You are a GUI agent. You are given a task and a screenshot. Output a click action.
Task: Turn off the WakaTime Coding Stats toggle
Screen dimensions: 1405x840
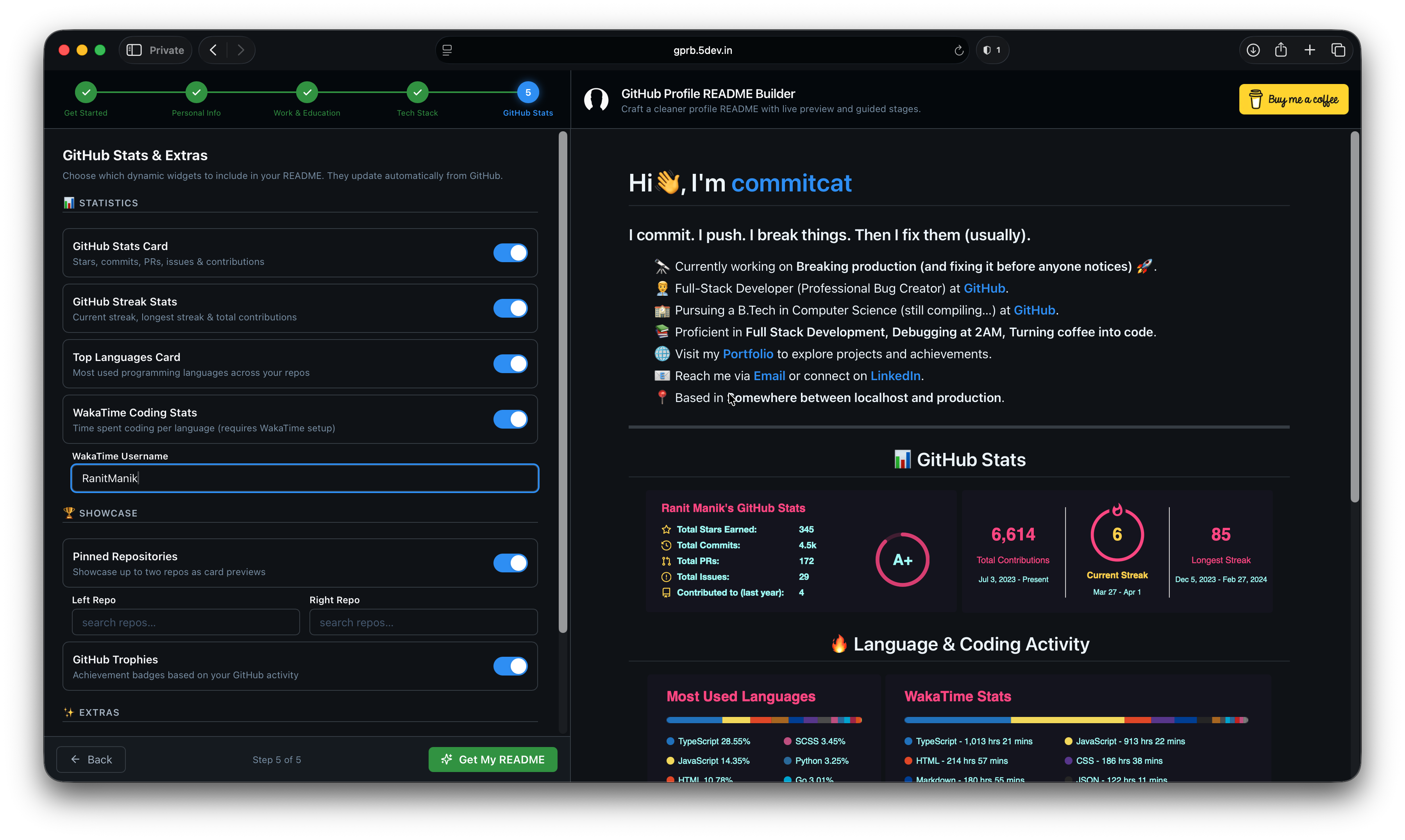510,420
